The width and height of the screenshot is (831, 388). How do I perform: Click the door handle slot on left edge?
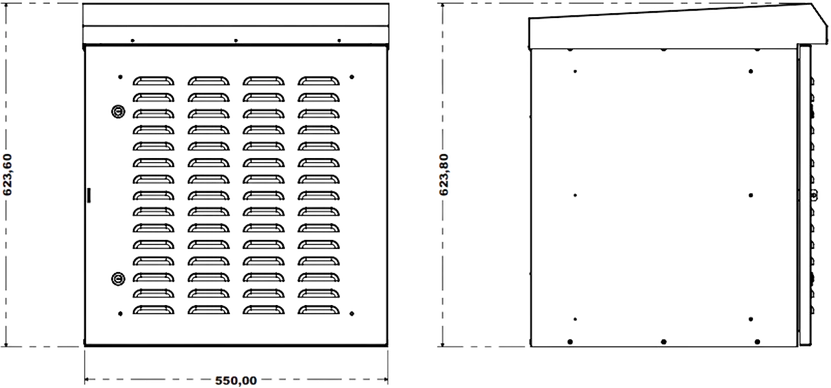pyautogui.click(x=89, y=195)
